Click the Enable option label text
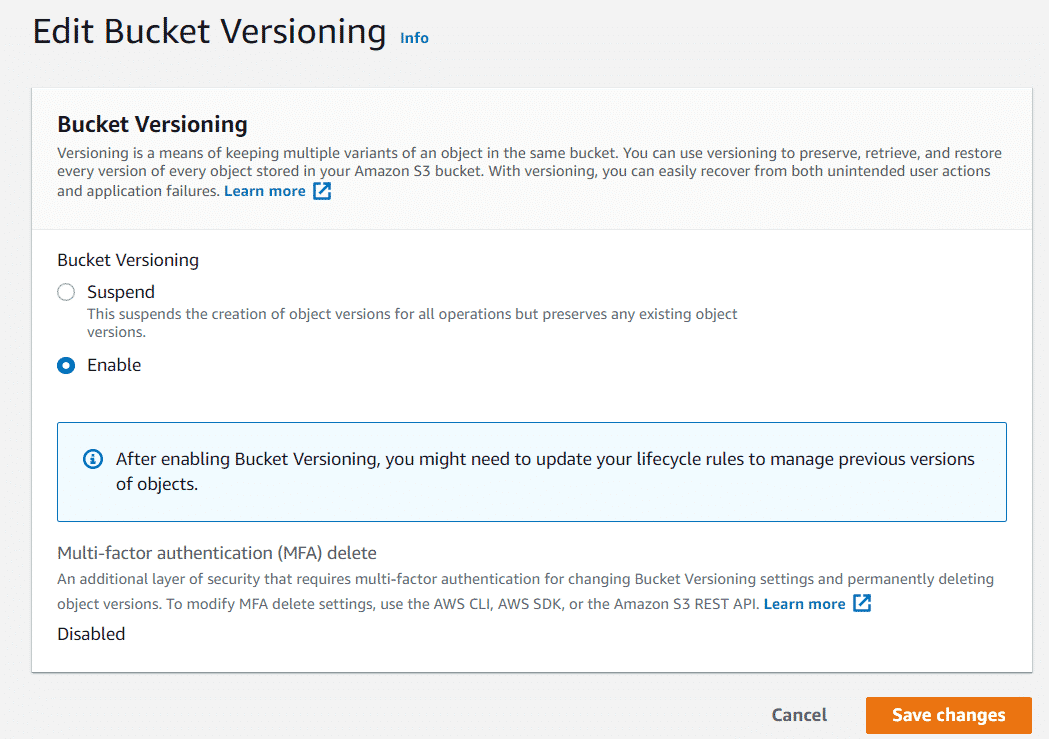The image size is (1049, 739). tap(114, 365)
